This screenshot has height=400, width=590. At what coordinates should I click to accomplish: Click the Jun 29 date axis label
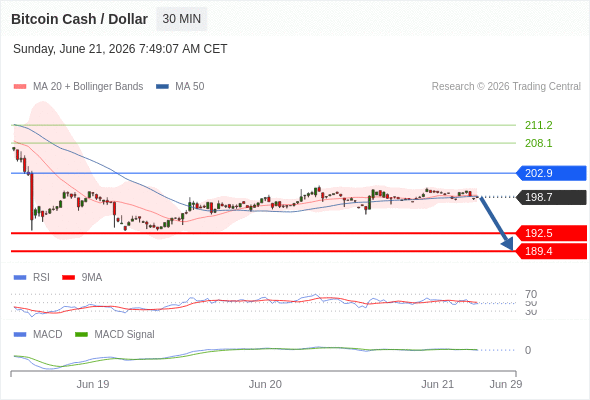506,385
